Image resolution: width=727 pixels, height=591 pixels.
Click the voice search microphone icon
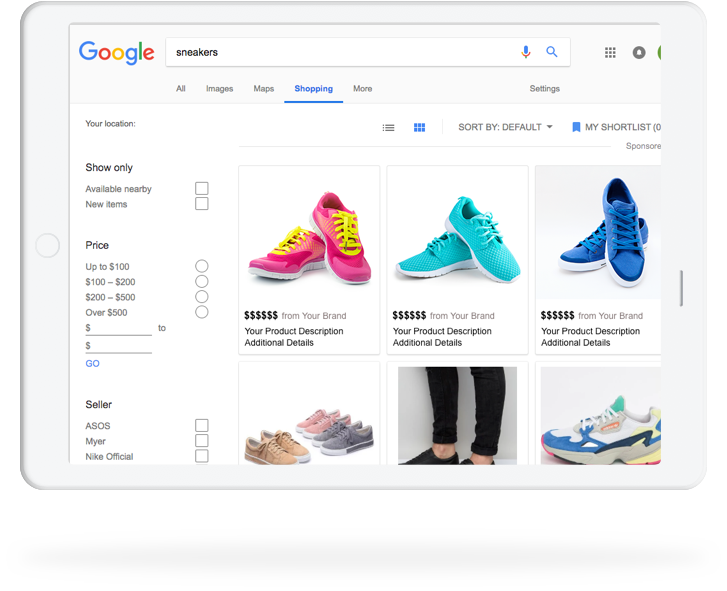(x=526, y=52)
